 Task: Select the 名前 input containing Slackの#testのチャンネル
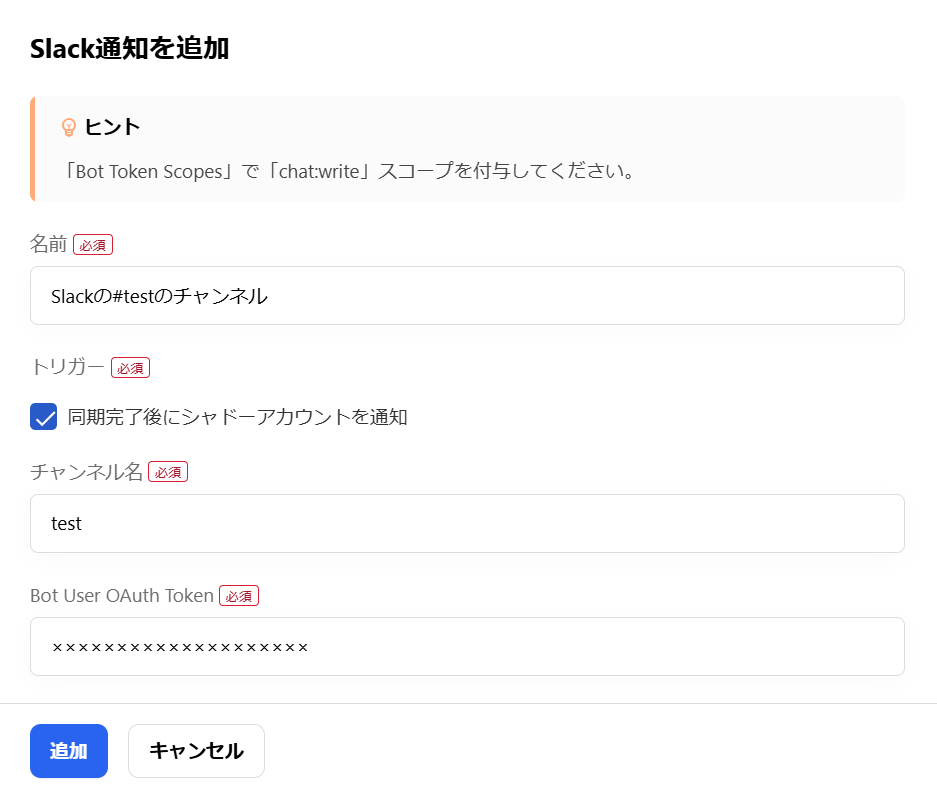click(x=466, y=295)
